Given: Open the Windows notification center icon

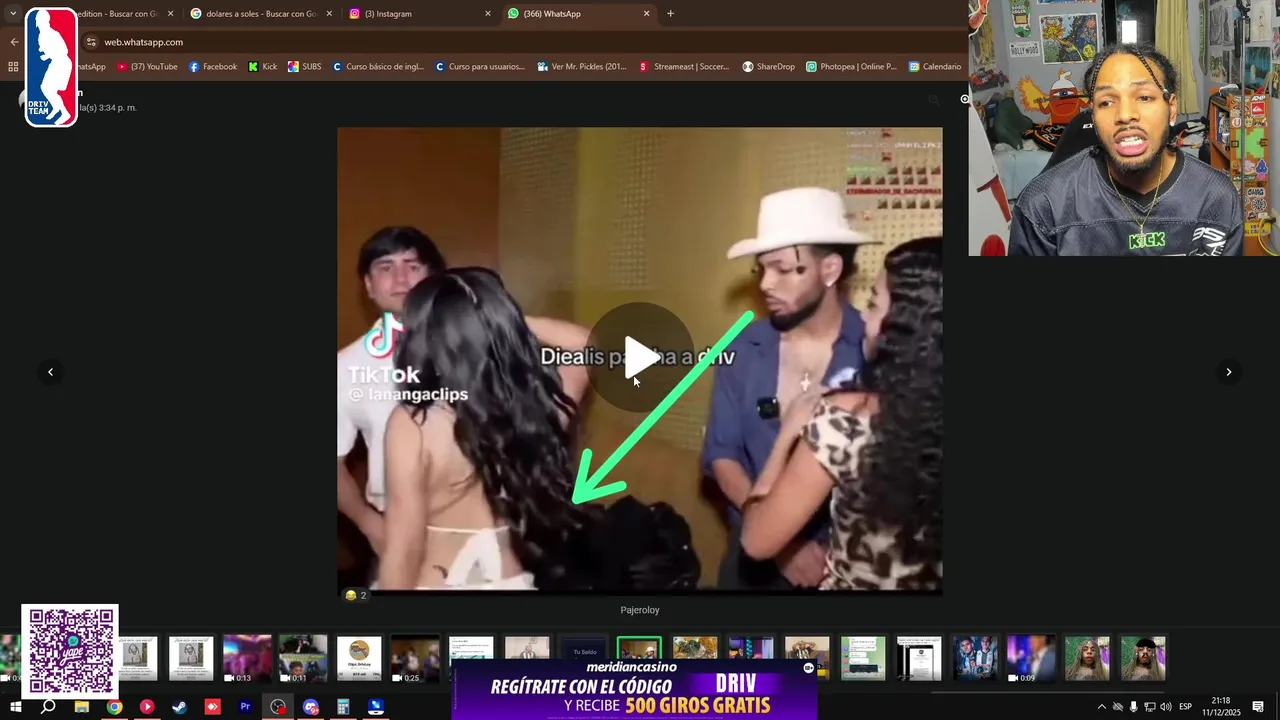Looking at the screenshot, I should click(1258, 707).
